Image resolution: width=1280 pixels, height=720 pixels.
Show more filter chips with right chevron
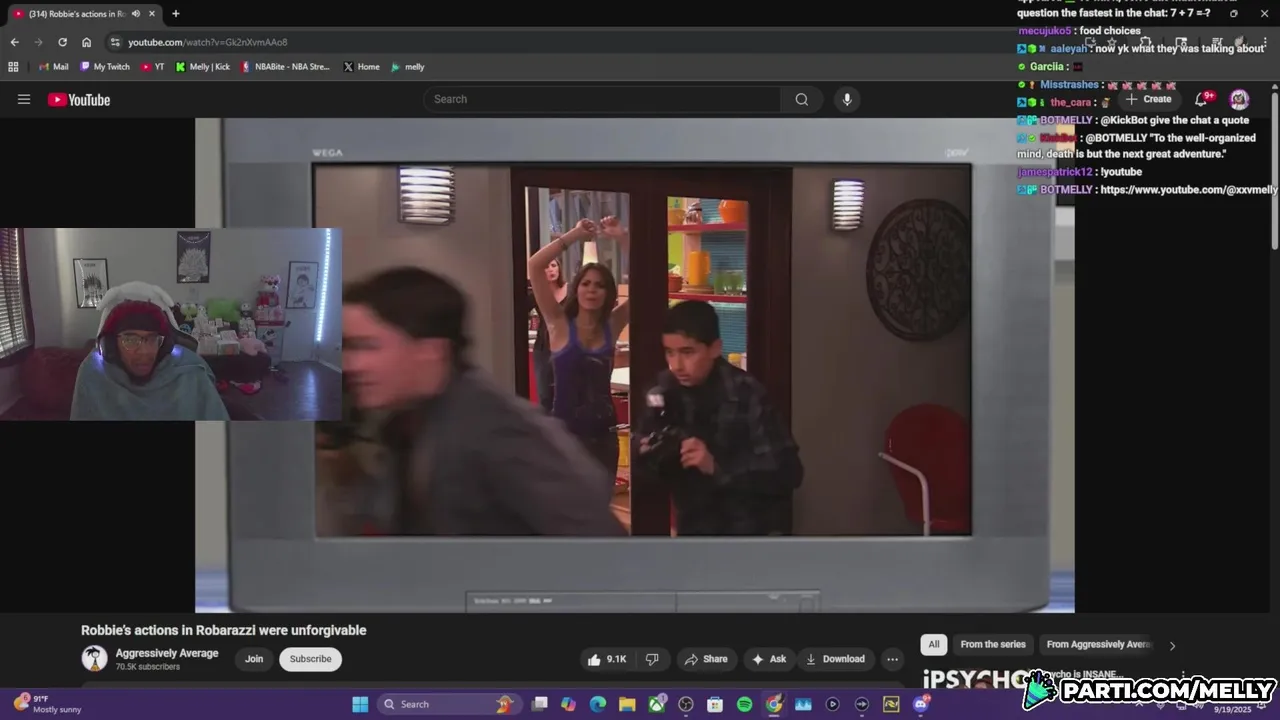tap(1172, 645)
